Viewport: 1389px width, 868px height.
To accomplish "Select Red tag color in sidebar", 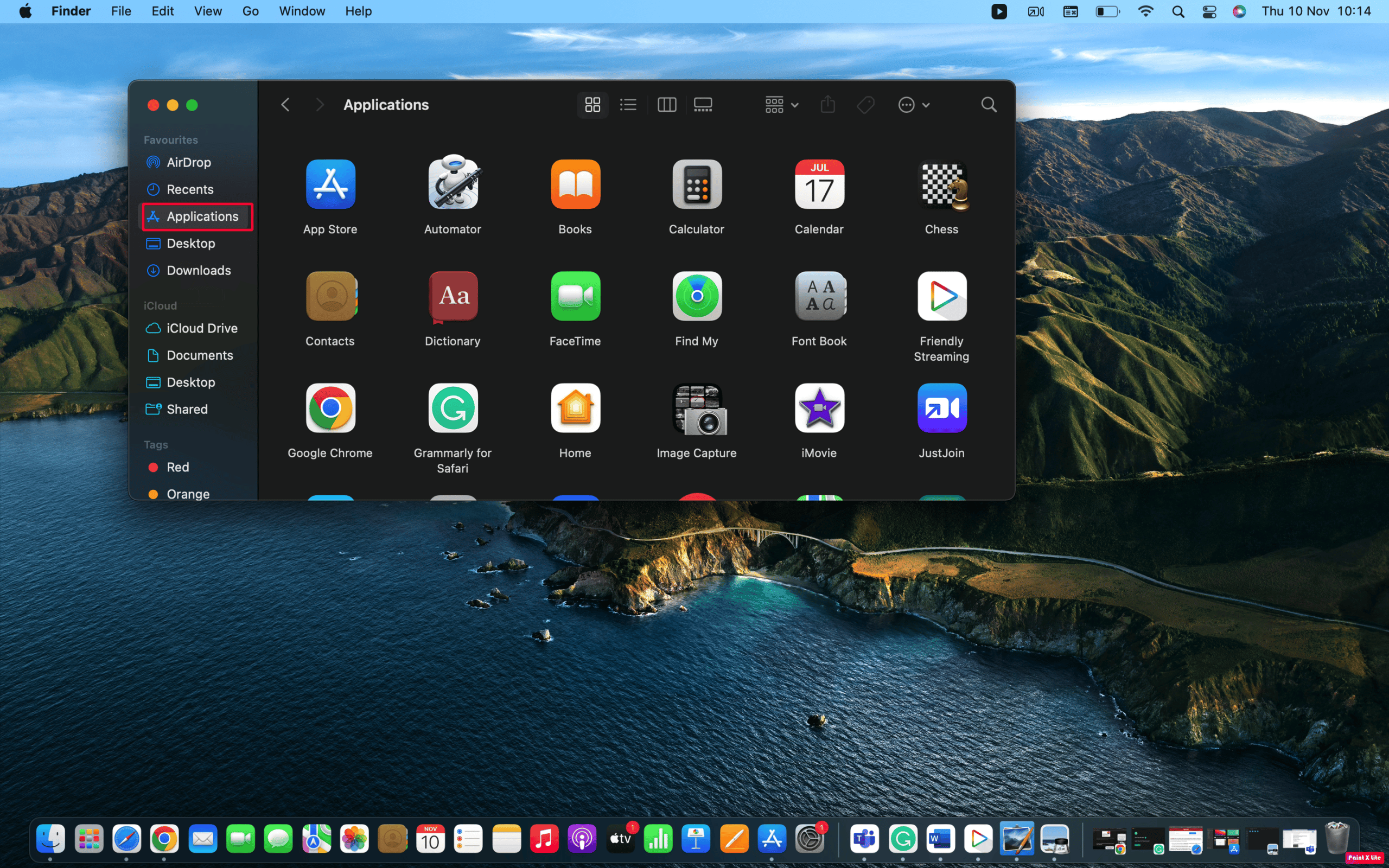I will coord(177,466).
